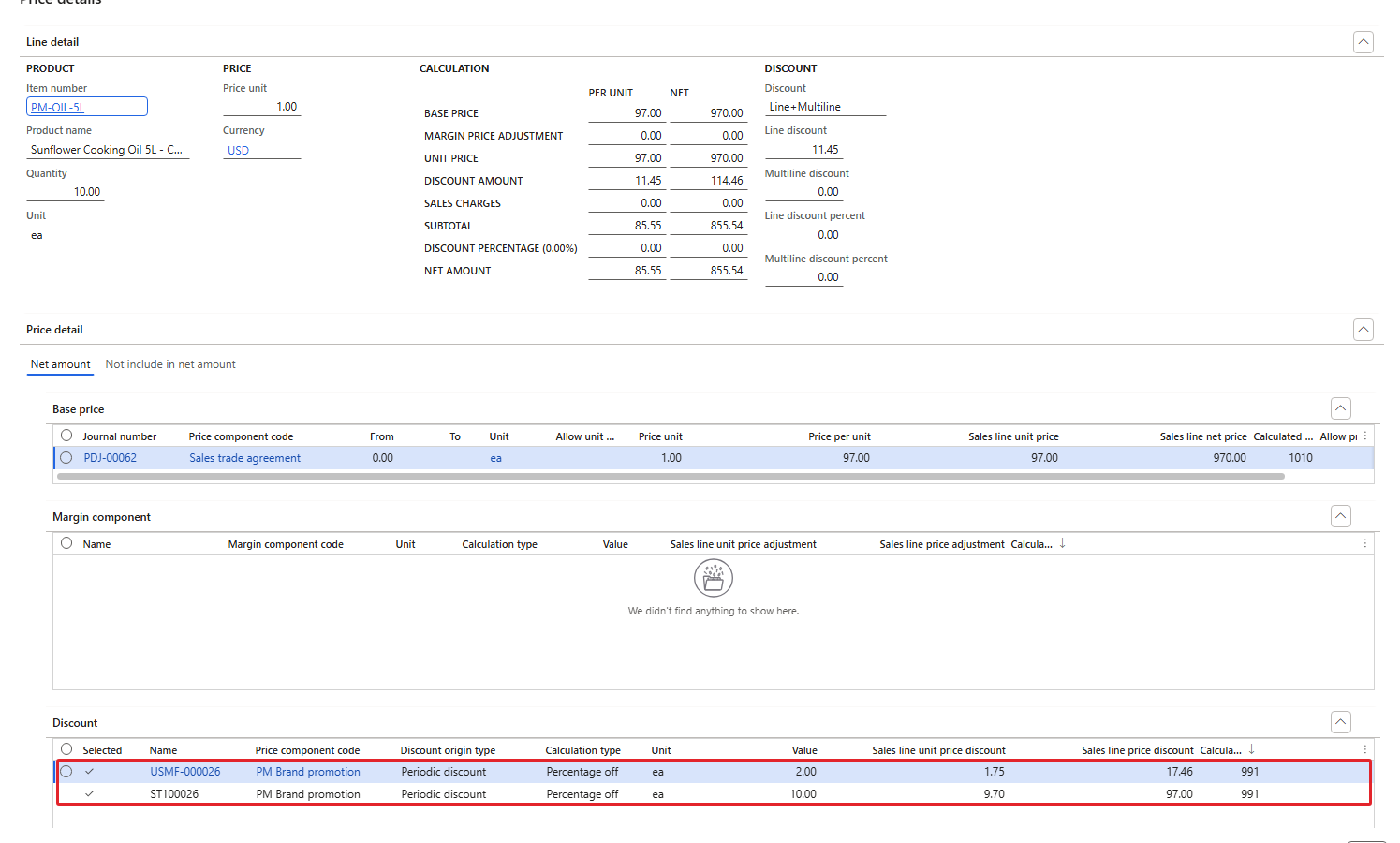Open the USD currency link
This screenshot has height=843, width=1400.
[239, 151]
